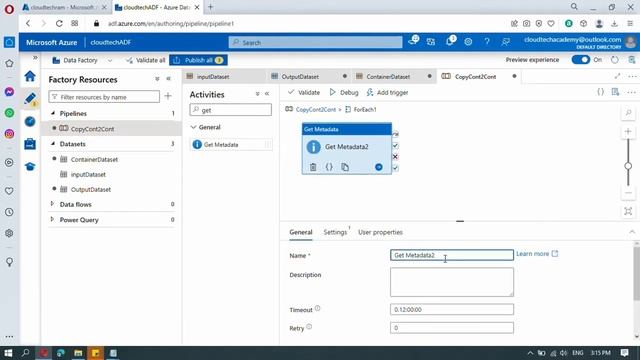Collapse the Factory Resources pane
The image size is (640, 360).
tap(169, 79)
